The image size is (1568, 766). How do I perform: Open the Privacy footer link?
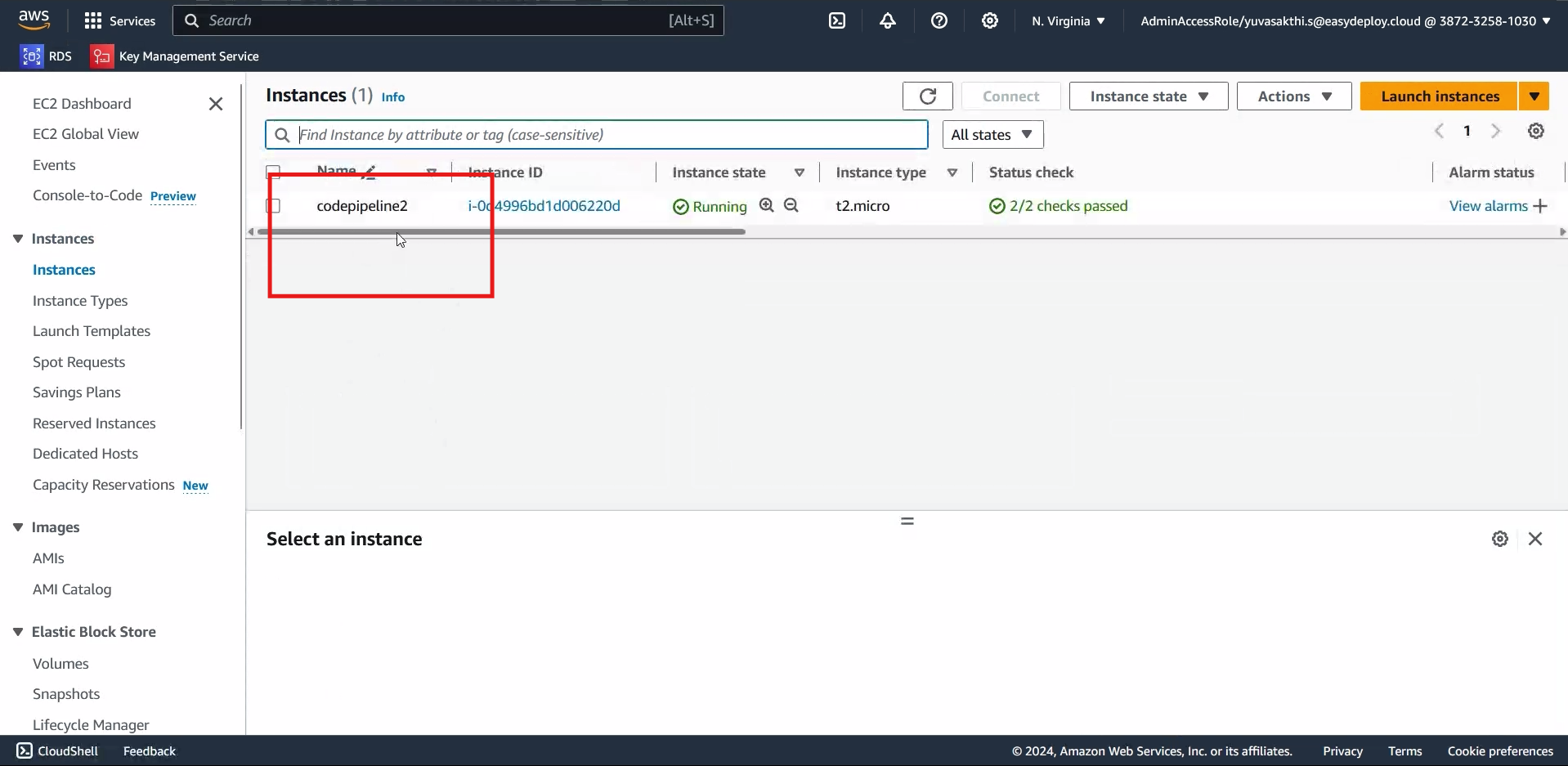tap(1342, 750)
